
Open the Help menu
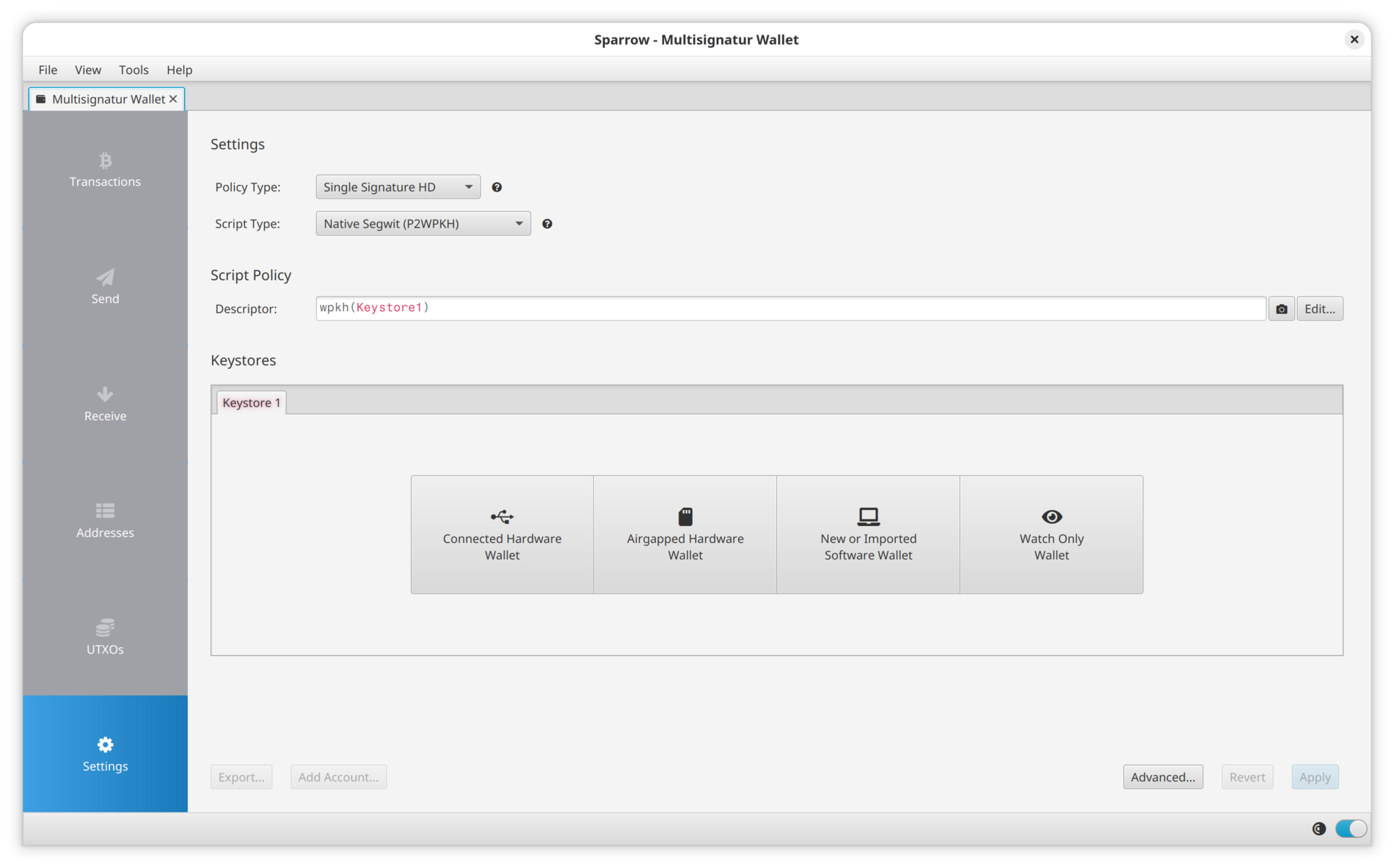pyautogui.click(x=179, y=70)
